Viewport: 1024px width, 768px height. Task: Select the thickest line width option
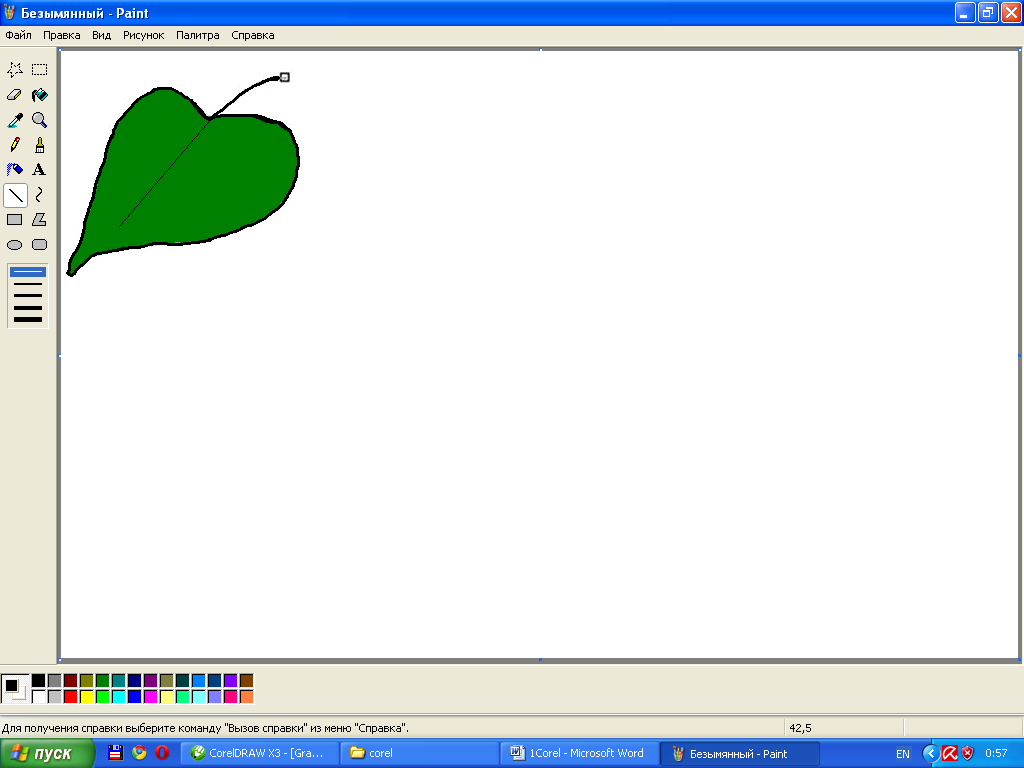pyautogui.click(x=27, y=319)
